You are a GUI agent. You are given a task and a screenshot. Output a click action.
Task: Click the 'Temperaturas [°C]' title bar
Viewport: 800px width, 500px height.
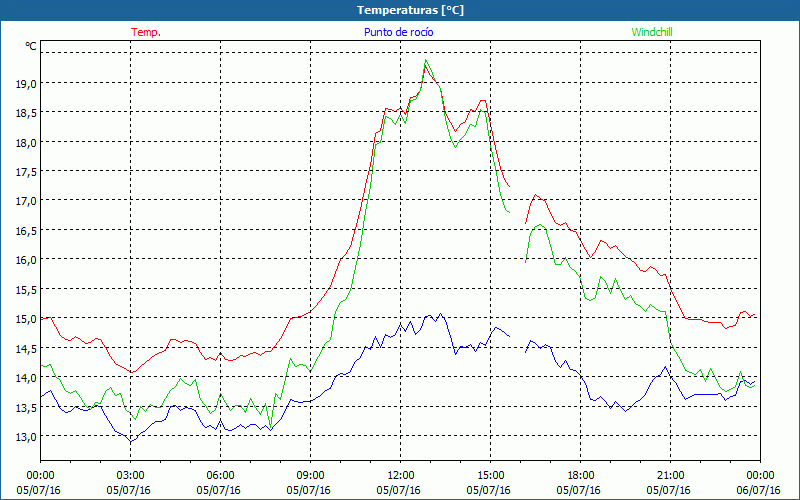pyautogui.click(x=400, y=10)
